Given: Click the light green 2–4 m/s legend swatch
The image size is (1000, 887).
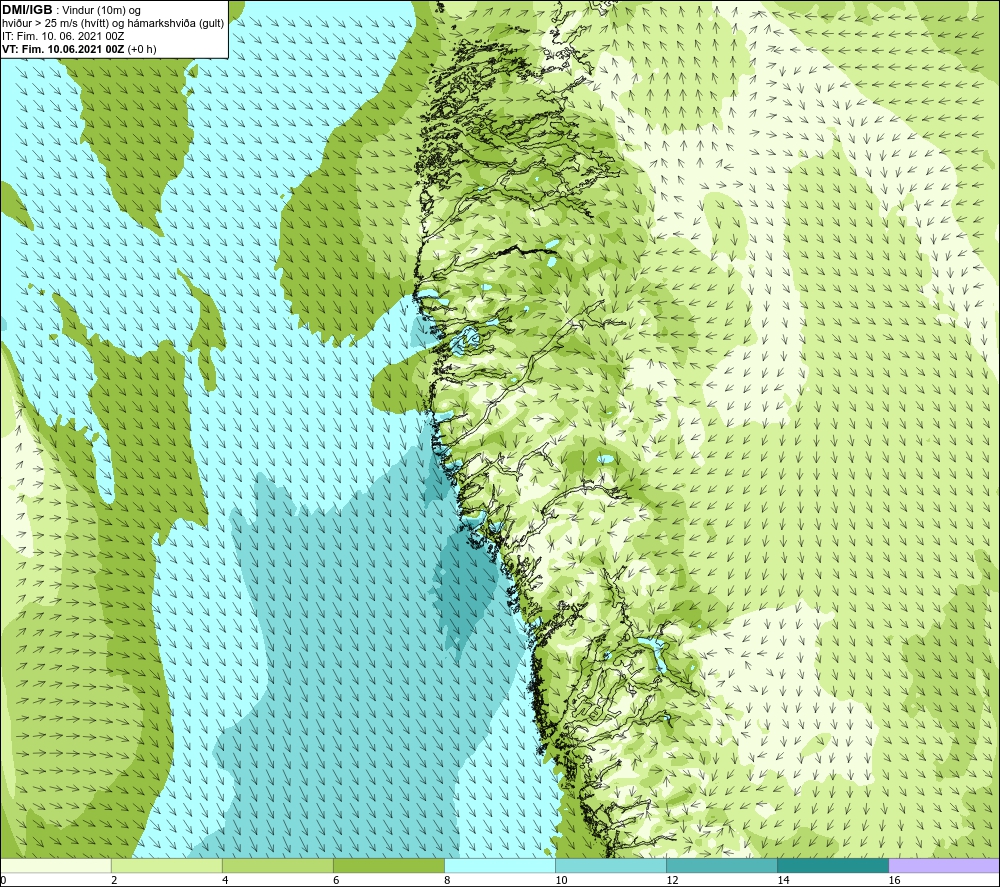Looking at the screenshot, I should pyautogui.click(x=167, y=865).
